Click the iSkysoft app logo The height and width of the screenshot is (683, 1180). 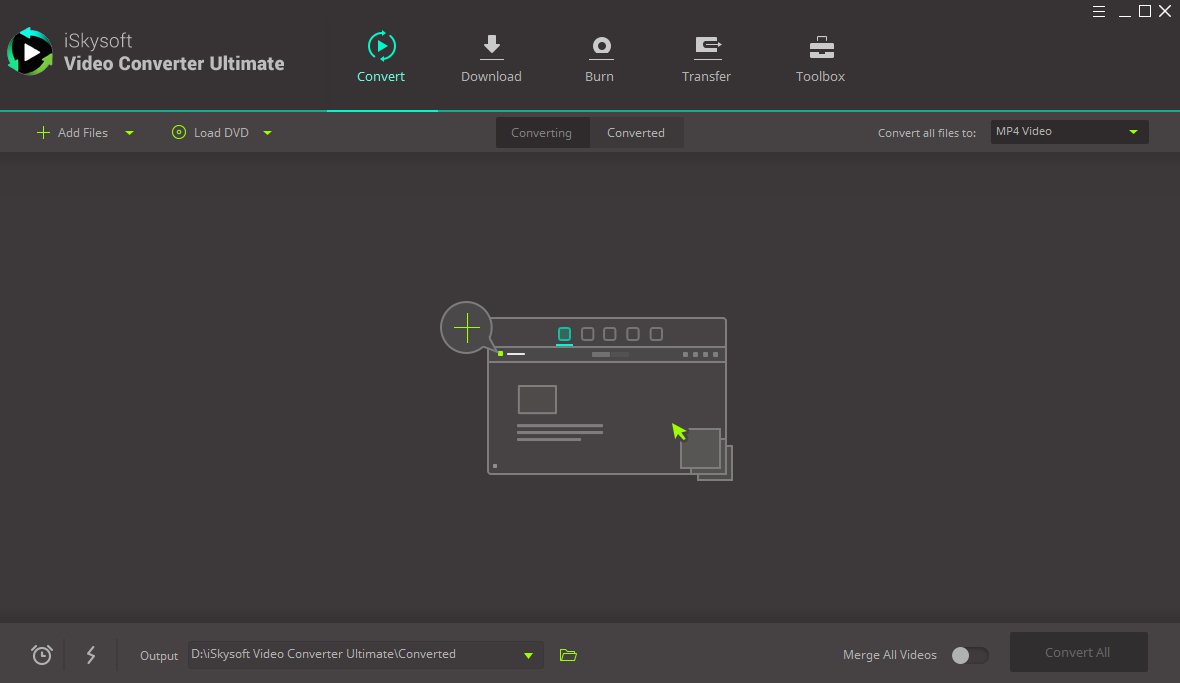(x=30, y=50)
